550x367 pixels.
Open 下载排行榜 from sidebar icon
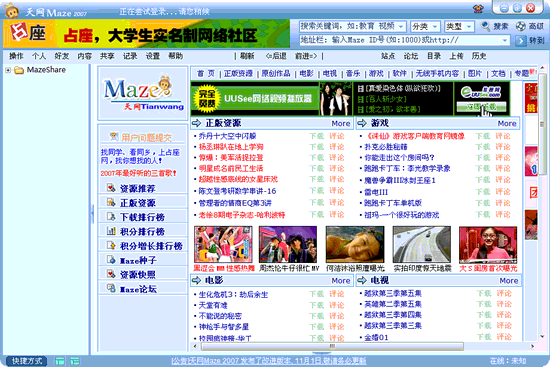111,217
